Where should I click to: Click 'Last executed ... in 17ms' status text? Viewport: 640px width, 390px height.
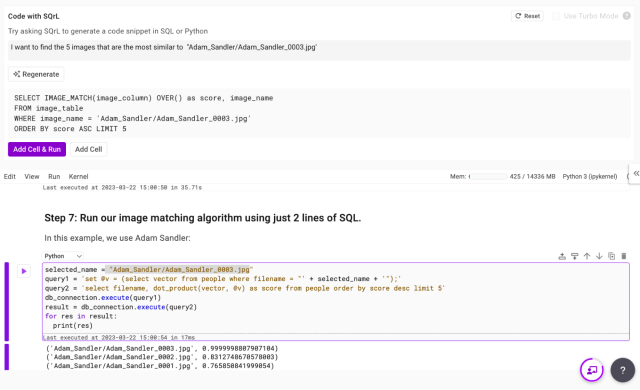[119, 337]
